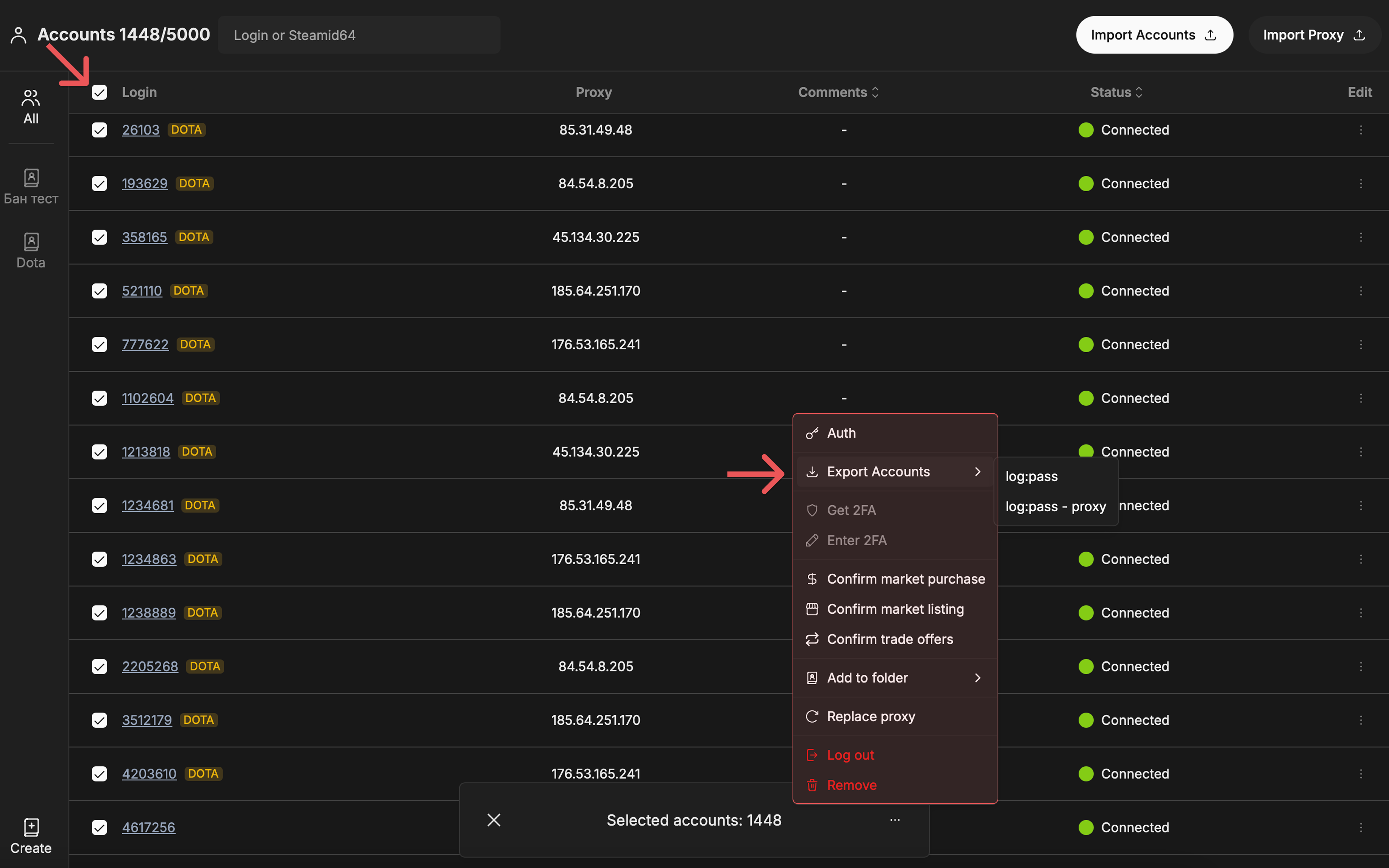Click the DOTA tag on account 26103
The width and height of the screenshot is (1389, 868).
click(187, 130)
